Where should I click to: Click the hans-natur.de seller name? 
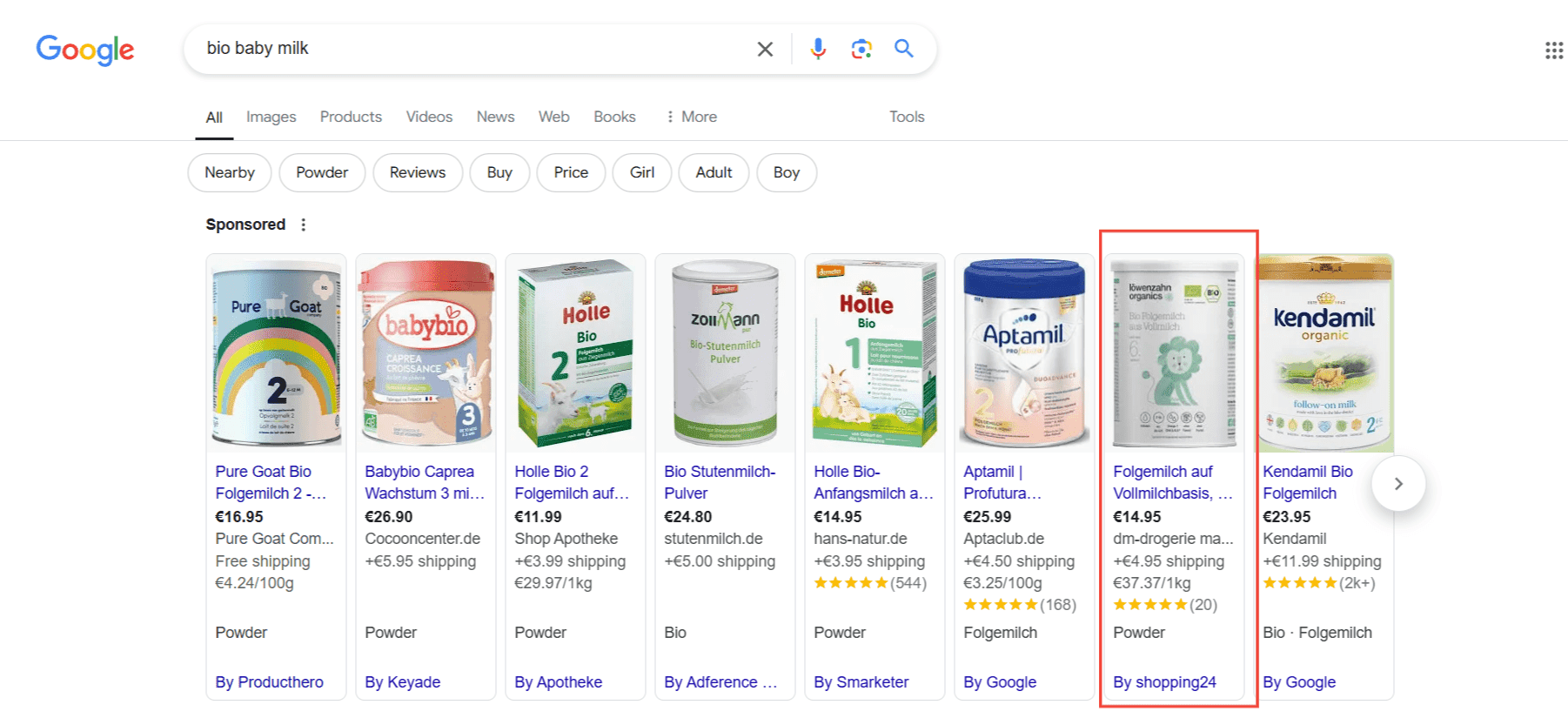point(861,539)
